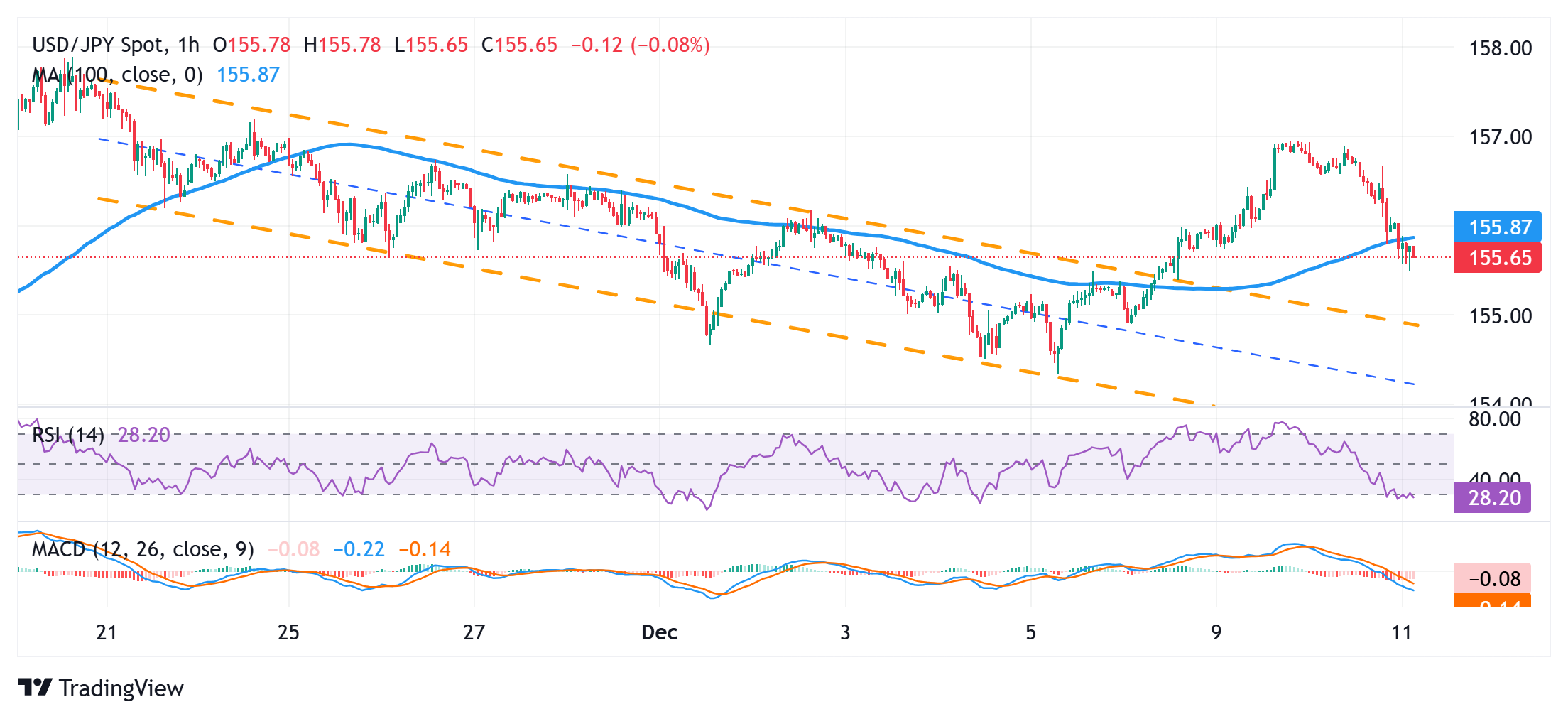The image size is (1568, 719).
Task: Select the purple 28.20 RSI value tag
Action: tap(1492, 497)
